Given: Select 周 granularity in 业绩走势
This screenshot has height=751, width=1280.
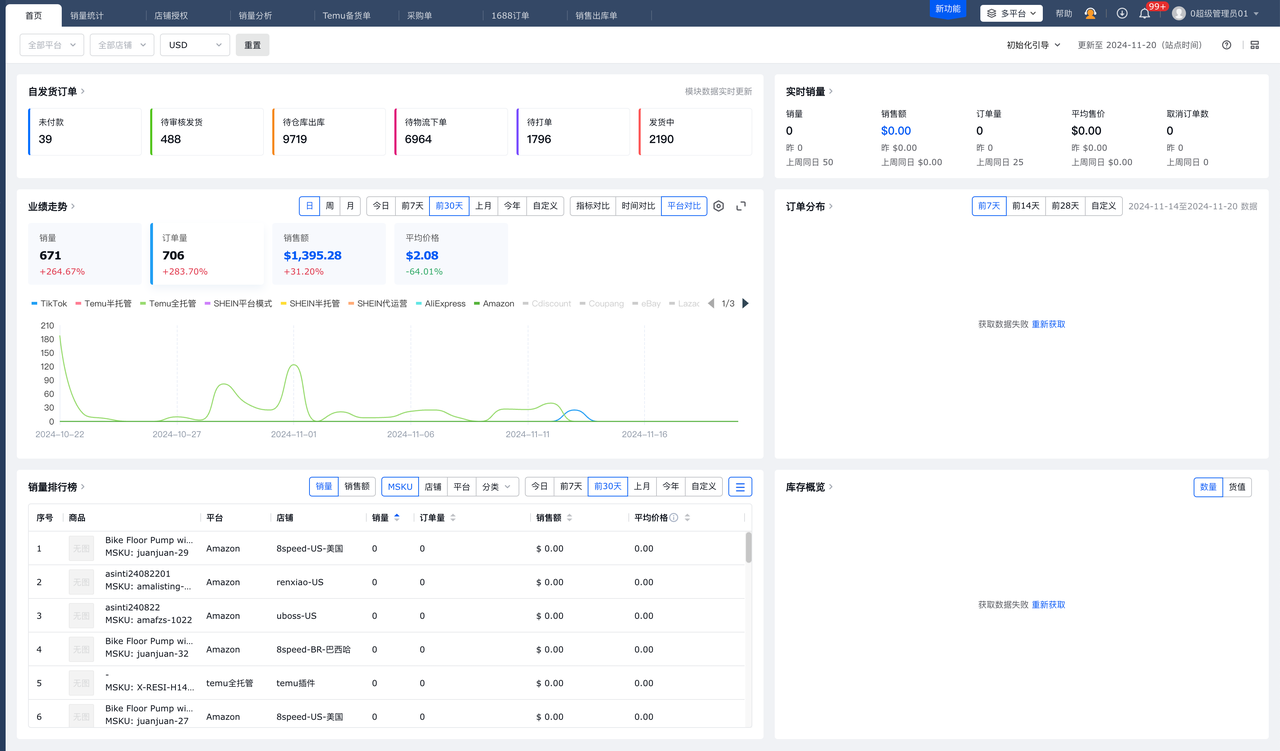Looking at the screenshot, I should tap(330, 206).
